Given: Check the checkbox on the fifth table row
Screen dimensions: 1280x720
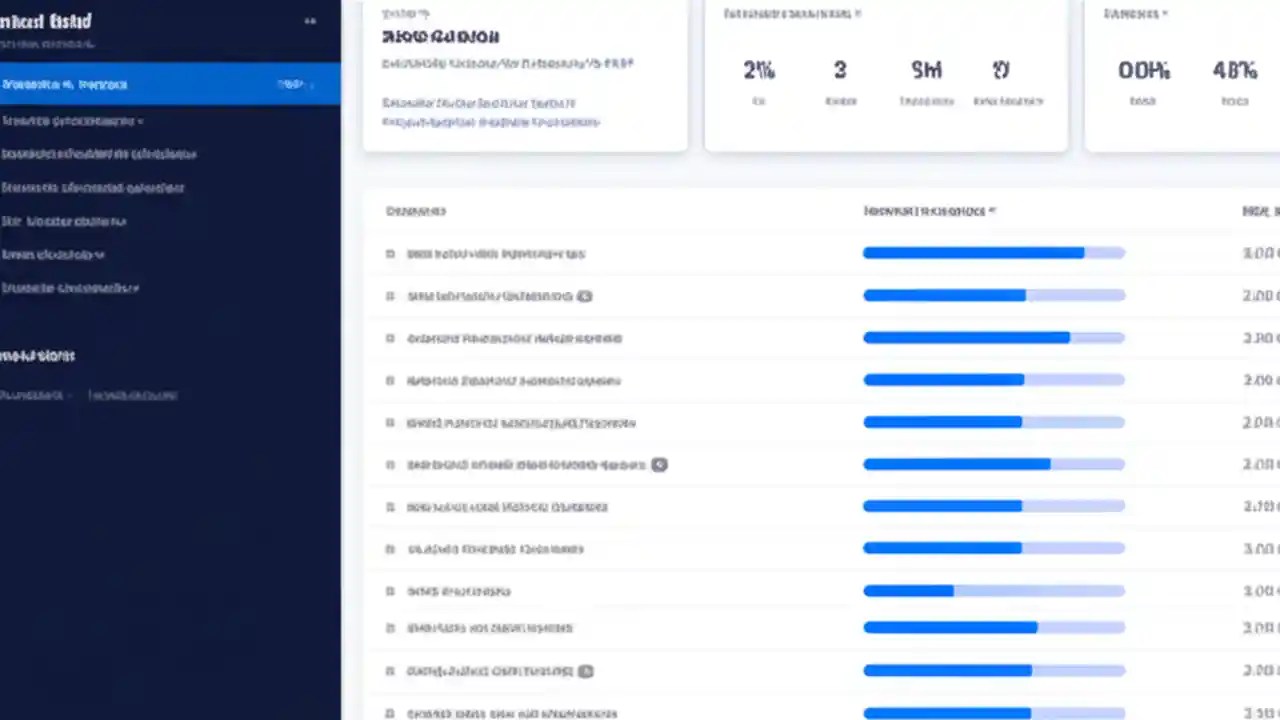Looking at the screenshot, I should tap(390, 423).
